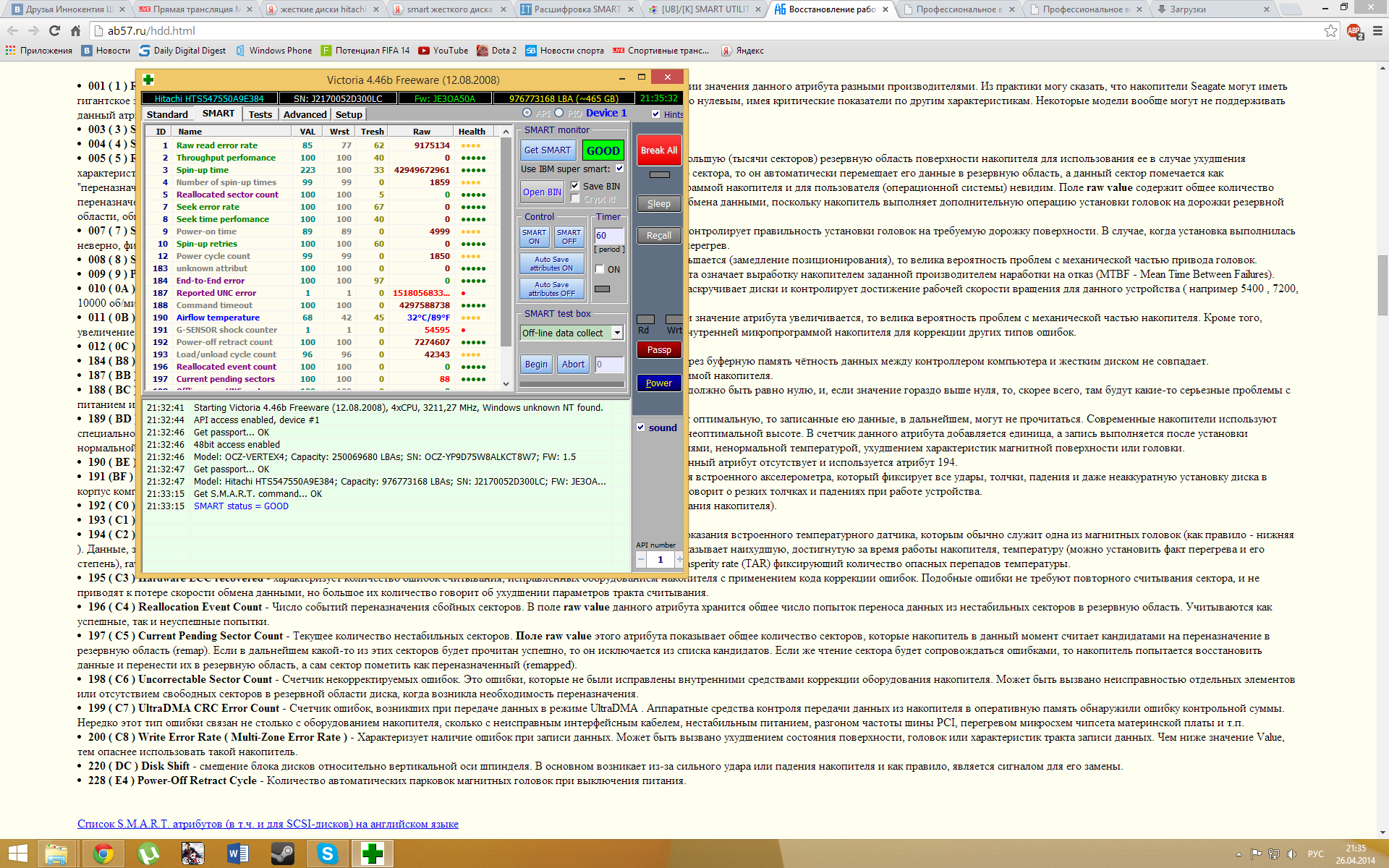This screenshot has height=868, width=1389.
Task: Open the Word taskbar icon
Action: pyautogui.click(x=237, y=854)
